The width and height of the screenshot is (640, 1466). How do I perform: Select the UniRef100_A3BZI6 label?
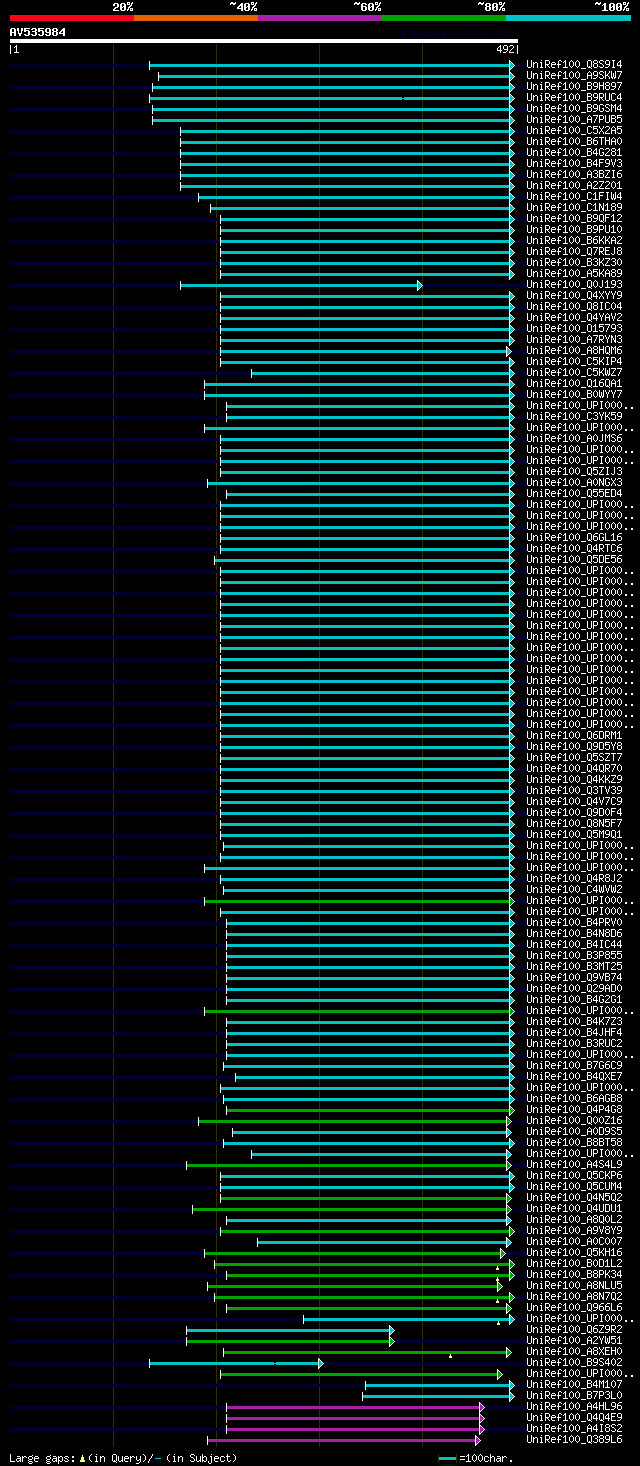(x=574, y=174)
